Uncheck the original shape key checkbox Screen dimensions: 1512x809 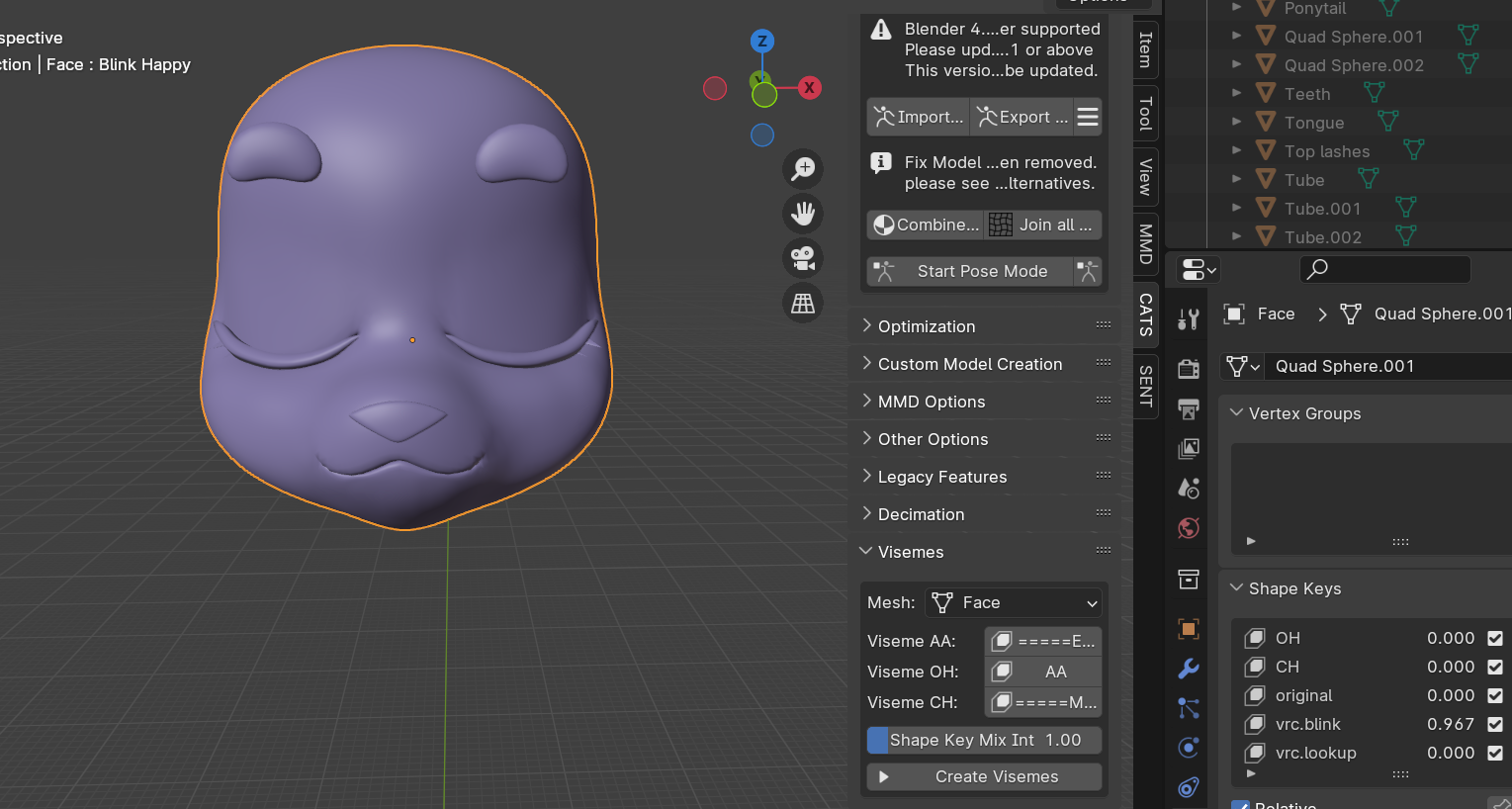click(x=1495, y=695)
